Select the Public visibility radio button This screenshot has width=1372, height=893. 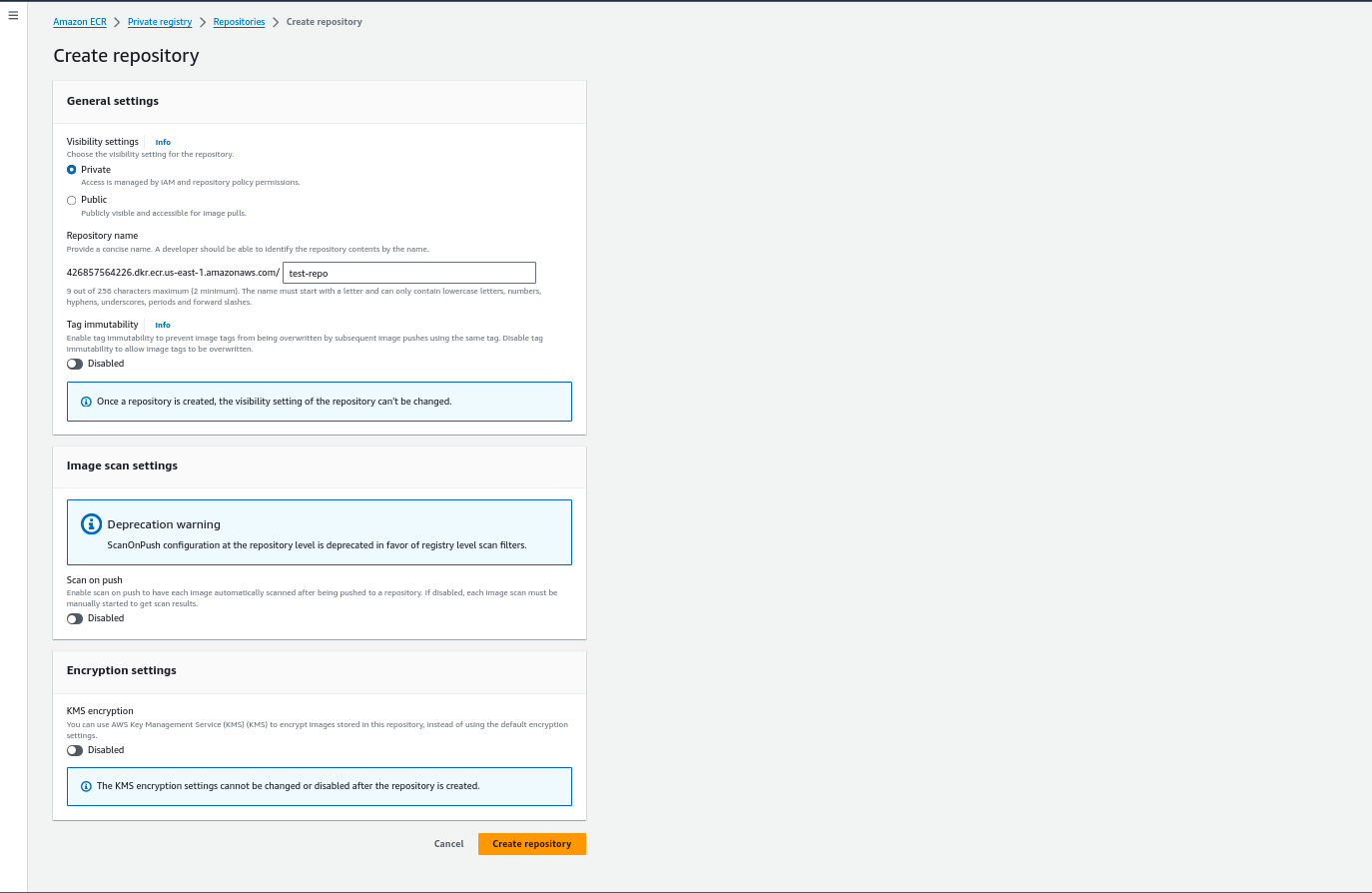coord(72,200)
